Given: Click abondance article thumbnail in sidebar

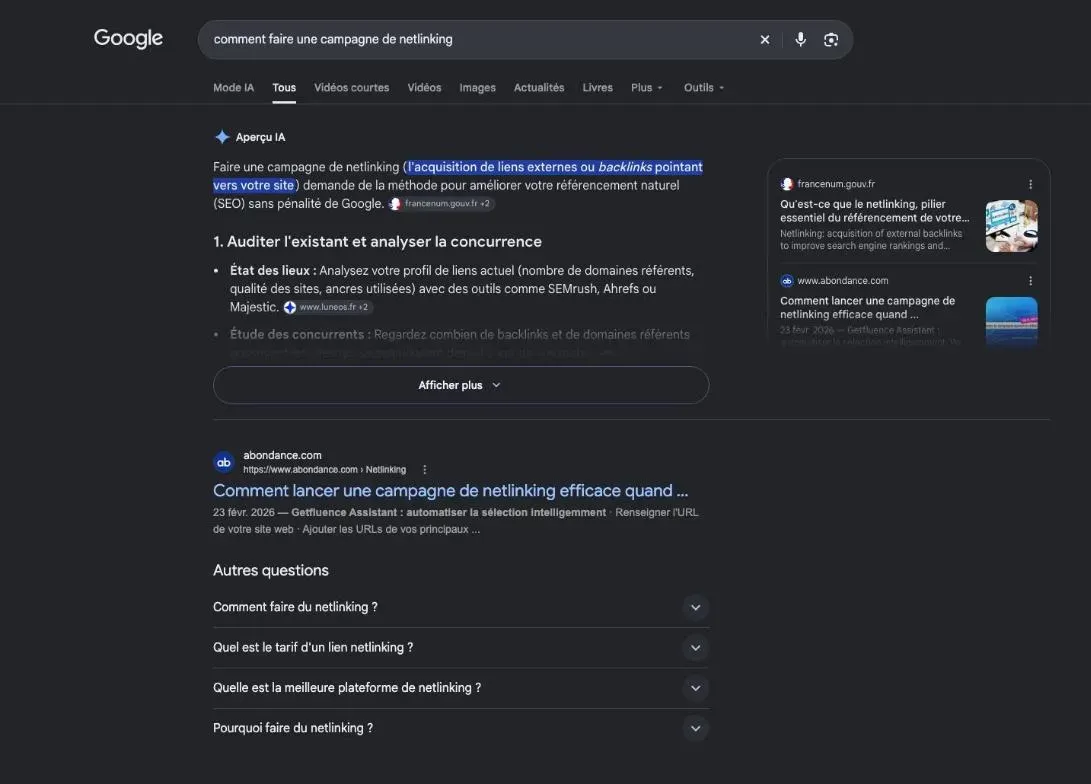Looking at the screenshot, I should [x=1012, y=321].
